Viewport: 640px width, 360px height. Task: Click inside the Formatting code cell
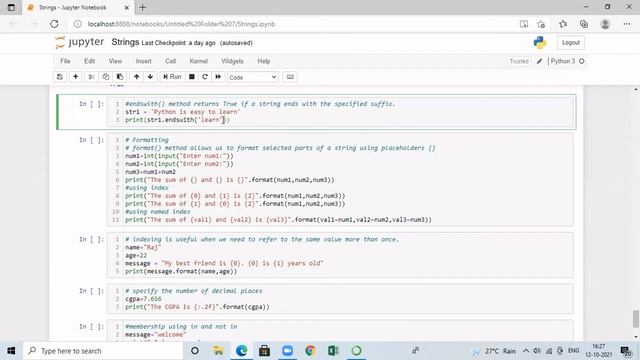340,180
